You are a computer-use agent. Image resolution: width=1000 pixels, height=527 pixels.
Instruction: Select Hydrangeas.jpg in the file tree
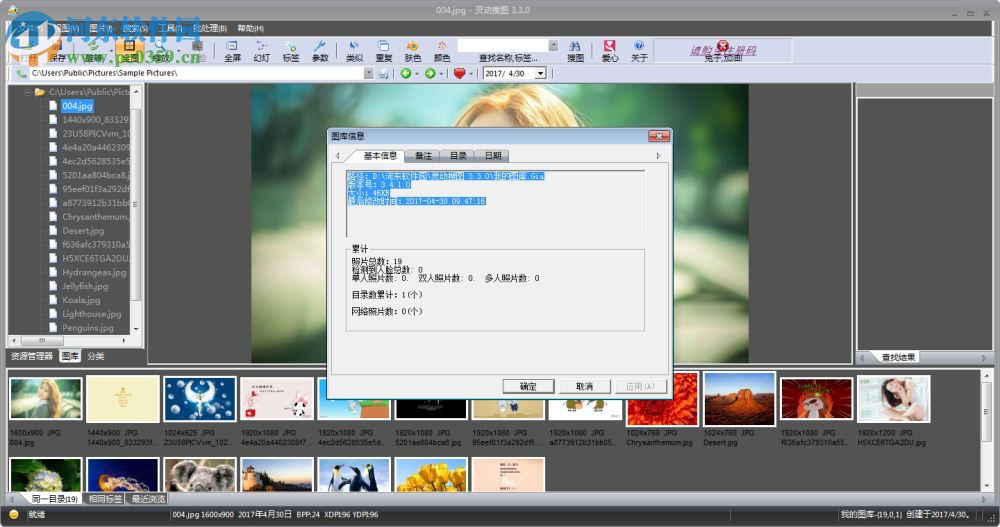pyautogui.click(x=94, y=272)
